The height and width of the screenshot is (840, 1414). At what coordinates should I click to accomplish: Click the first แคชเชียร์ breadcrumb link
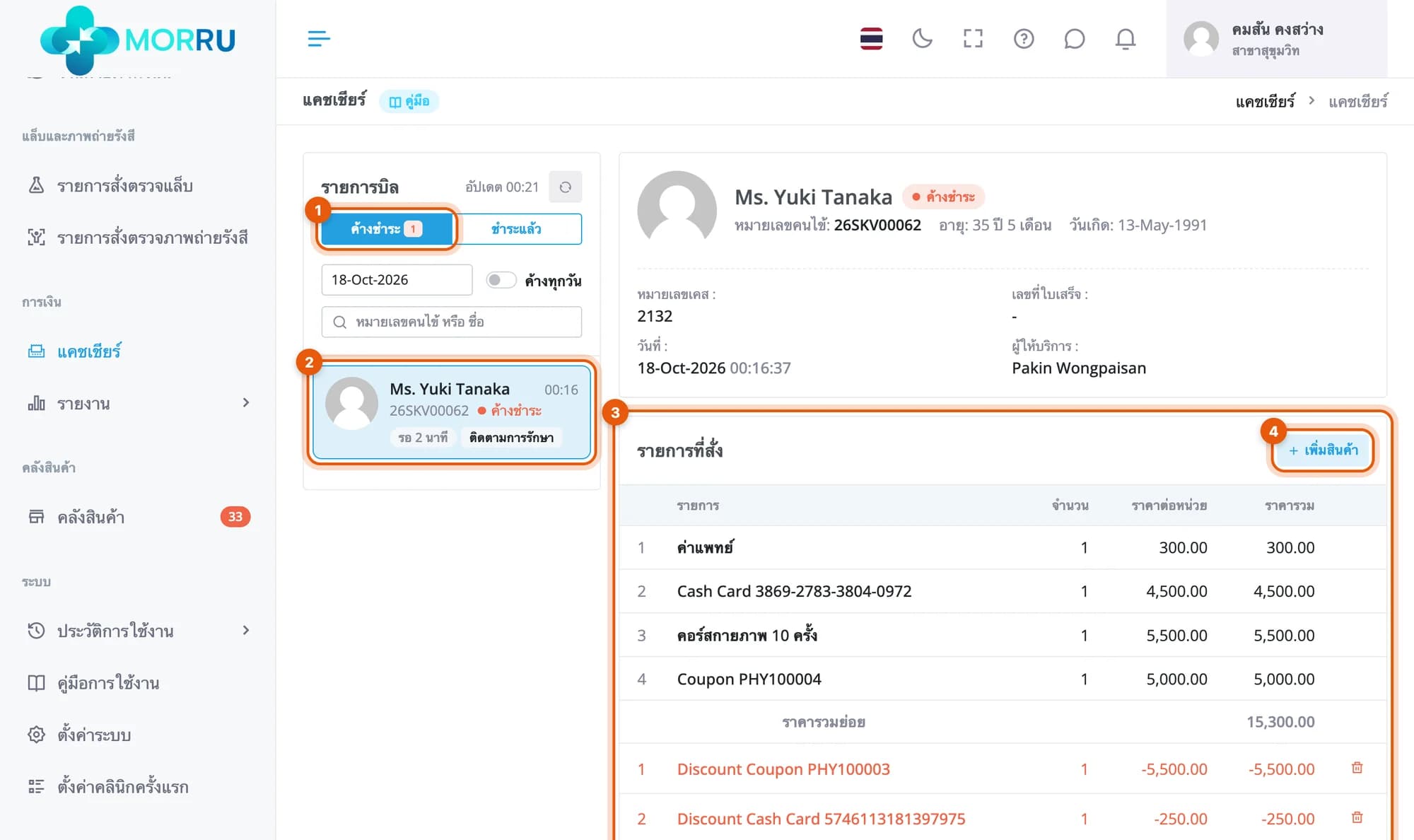pos(1265,101)
